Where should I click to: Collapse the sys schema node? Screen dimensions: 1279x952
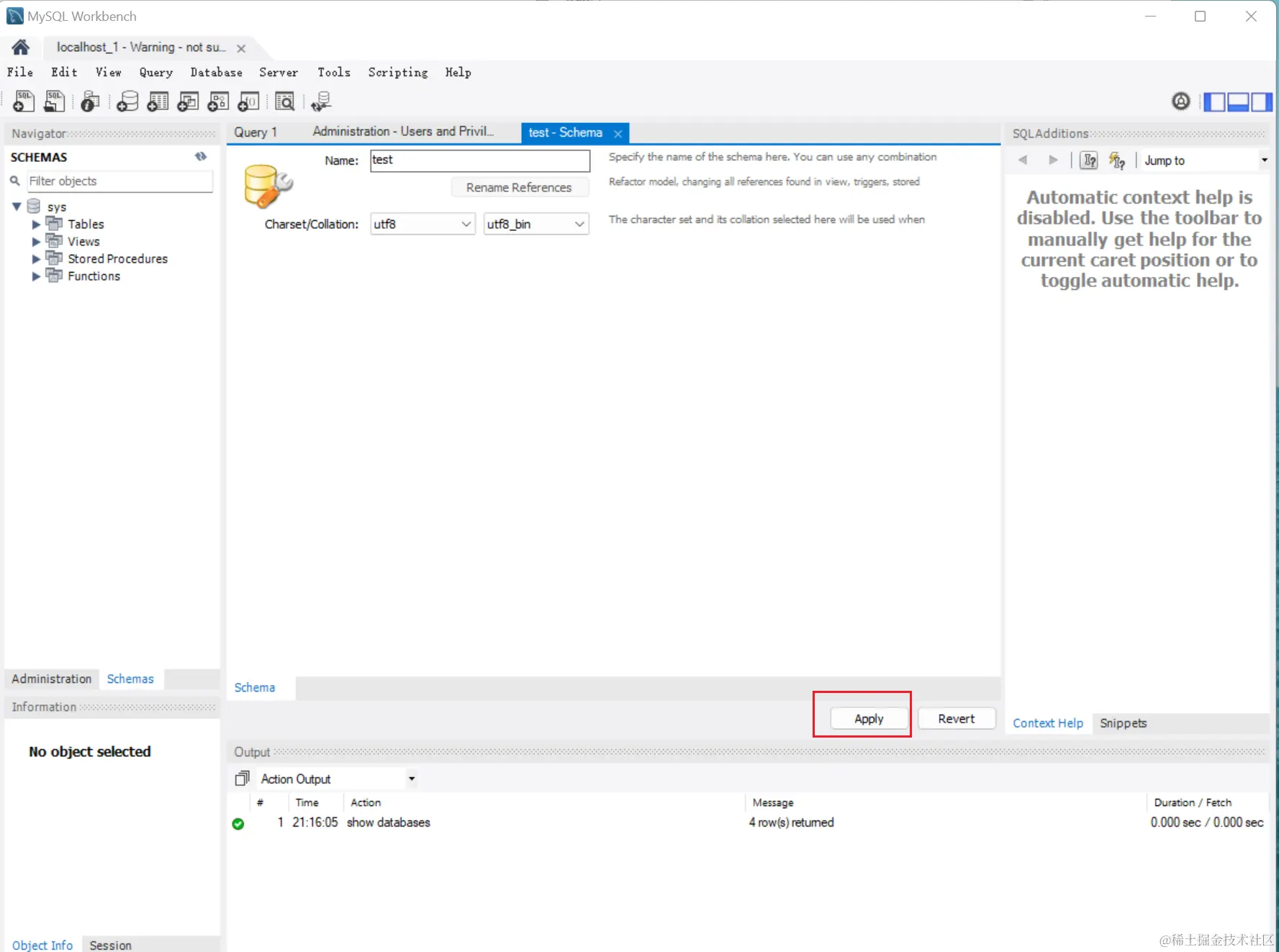(x=17, y=207)
